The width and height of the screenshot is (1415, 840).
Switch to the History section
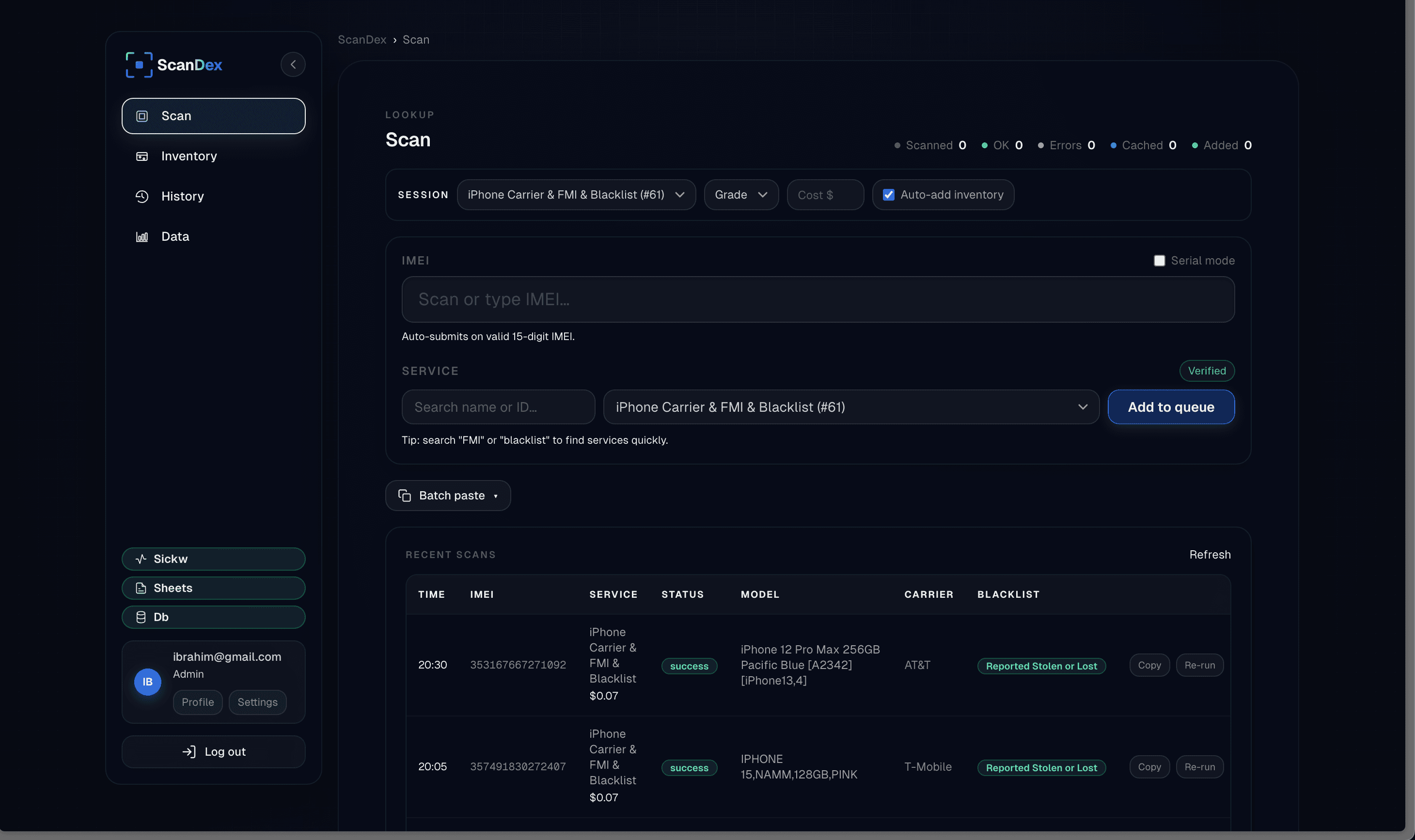click(x=182, y=196)
